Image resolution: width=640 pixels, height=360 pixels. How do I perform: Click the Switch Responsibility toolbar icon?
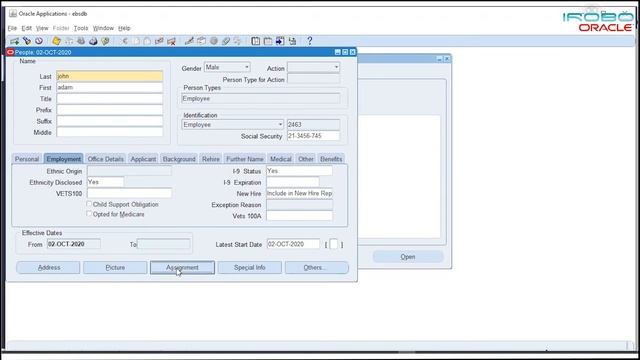[81, 41]
